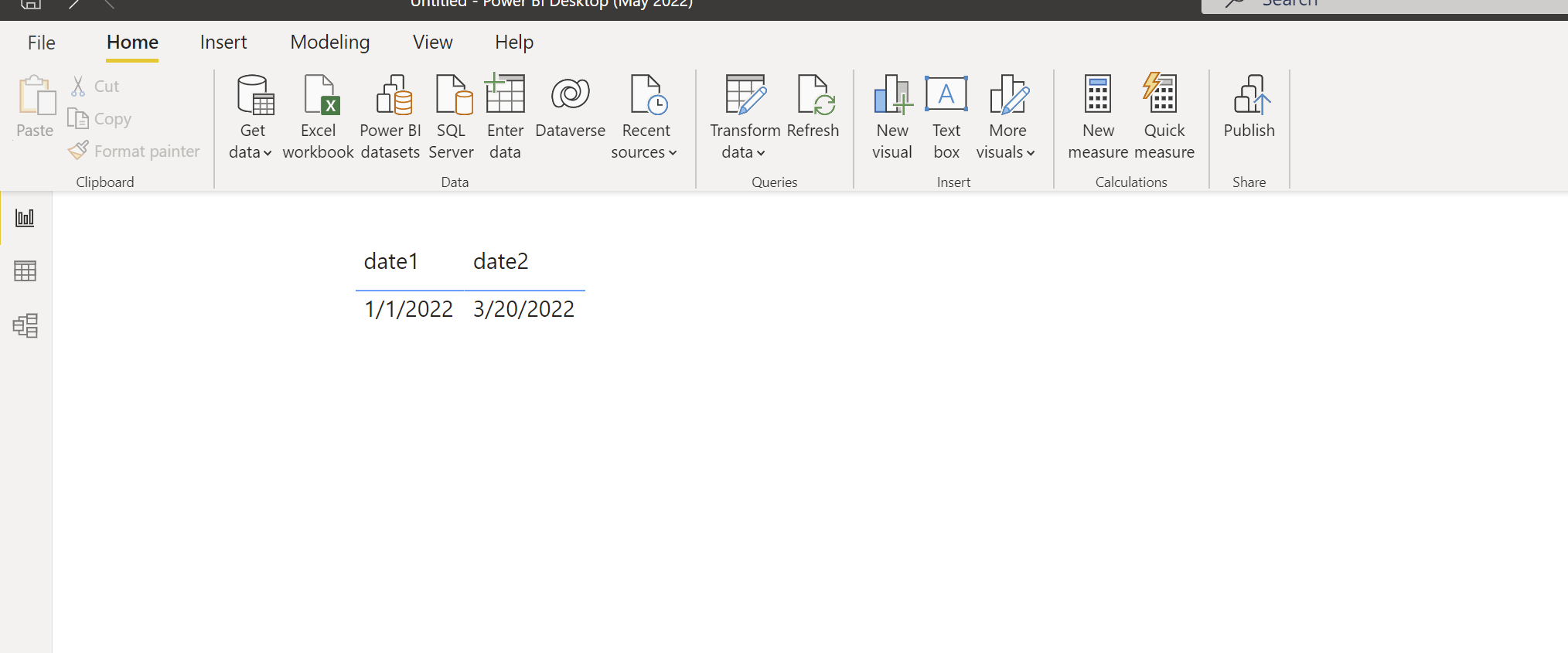Open the Modeling ribbon tab

pos(330,43)
